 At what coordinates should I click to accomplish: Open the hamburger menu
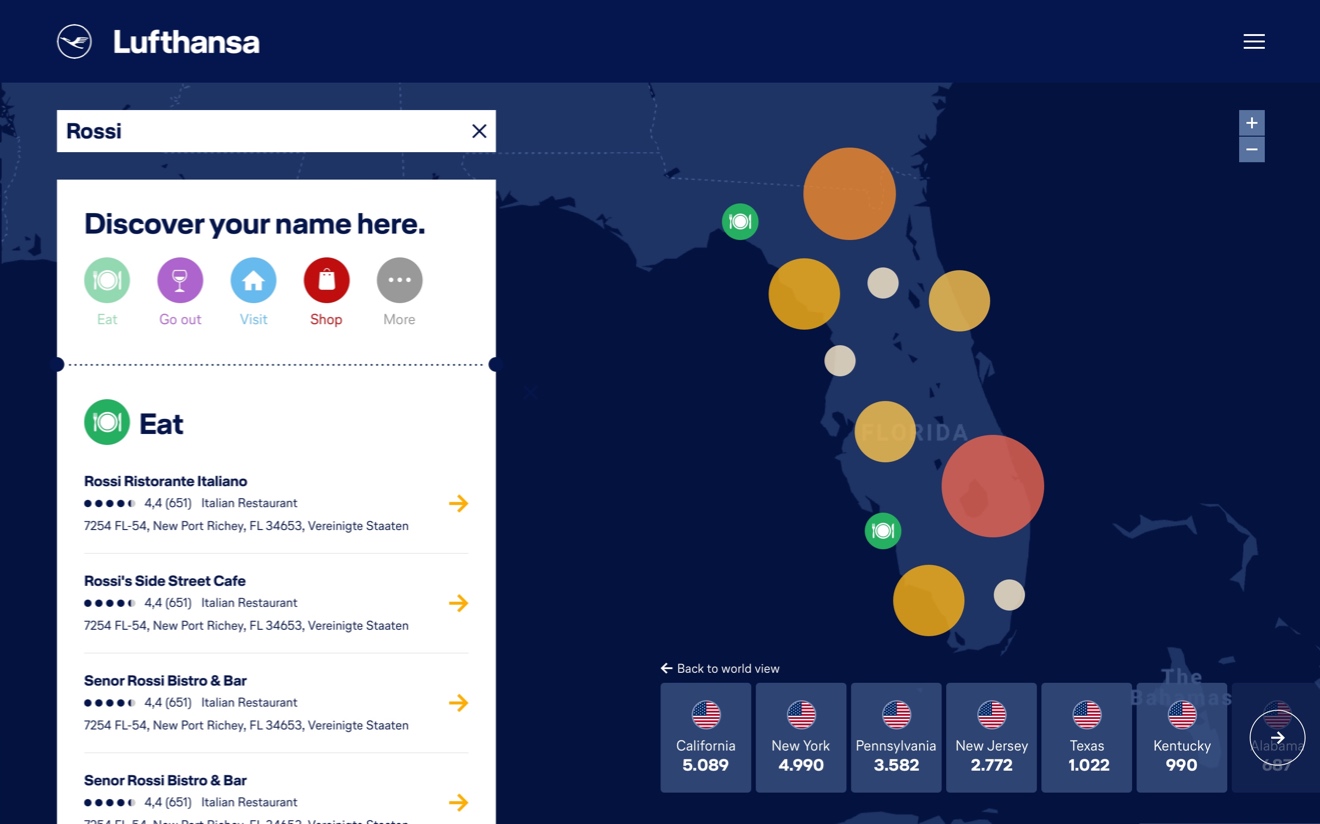(x=1254, y=41)
